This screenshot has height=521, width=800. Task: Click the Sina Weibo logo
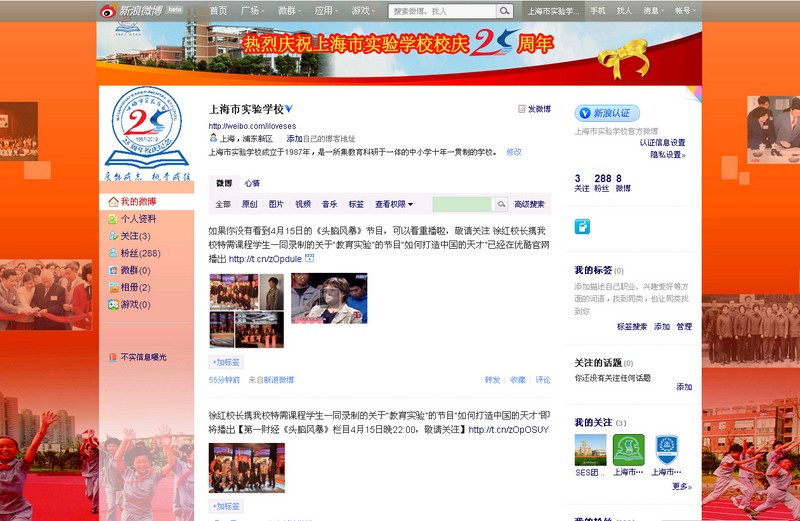(130, 11)
